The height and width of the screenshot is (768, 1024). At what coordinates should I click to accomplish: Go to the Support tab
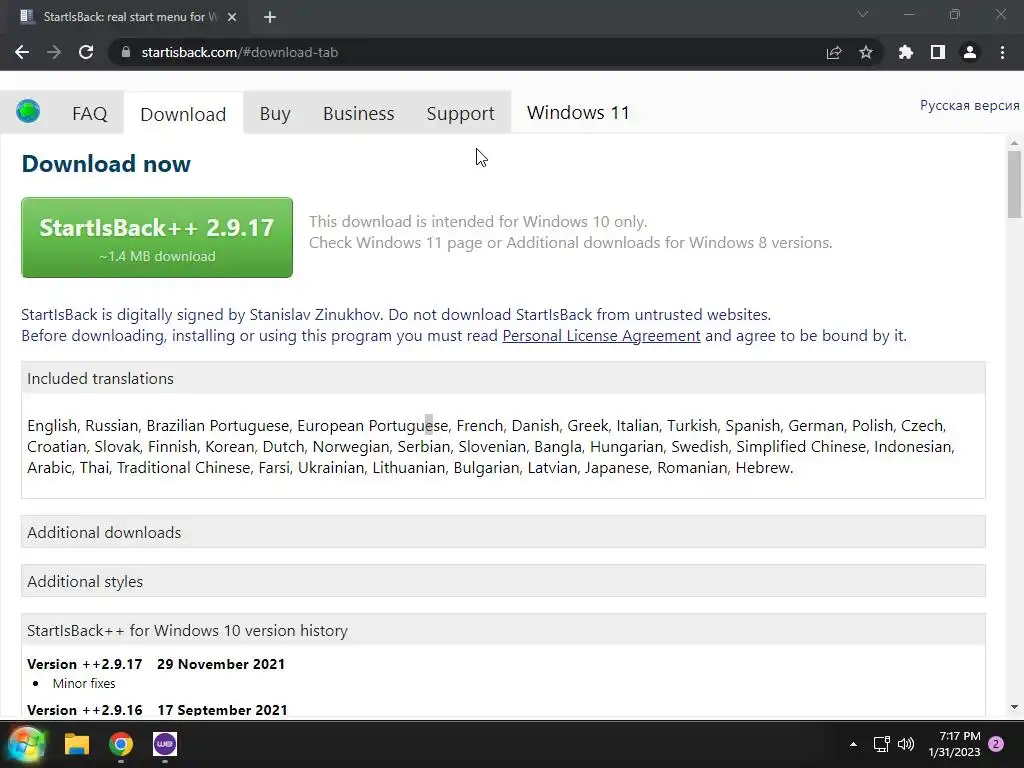tap(460, 113)
